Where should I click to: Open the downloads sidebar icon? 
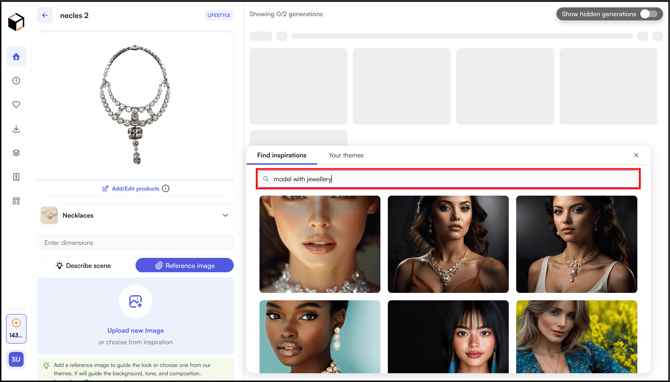(x=16, y=129)
